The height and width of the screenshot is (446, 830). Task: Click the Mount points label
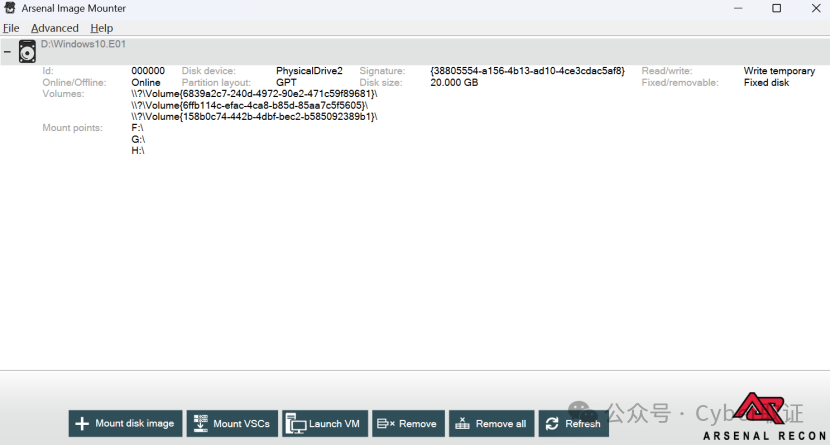click(73, 128)
